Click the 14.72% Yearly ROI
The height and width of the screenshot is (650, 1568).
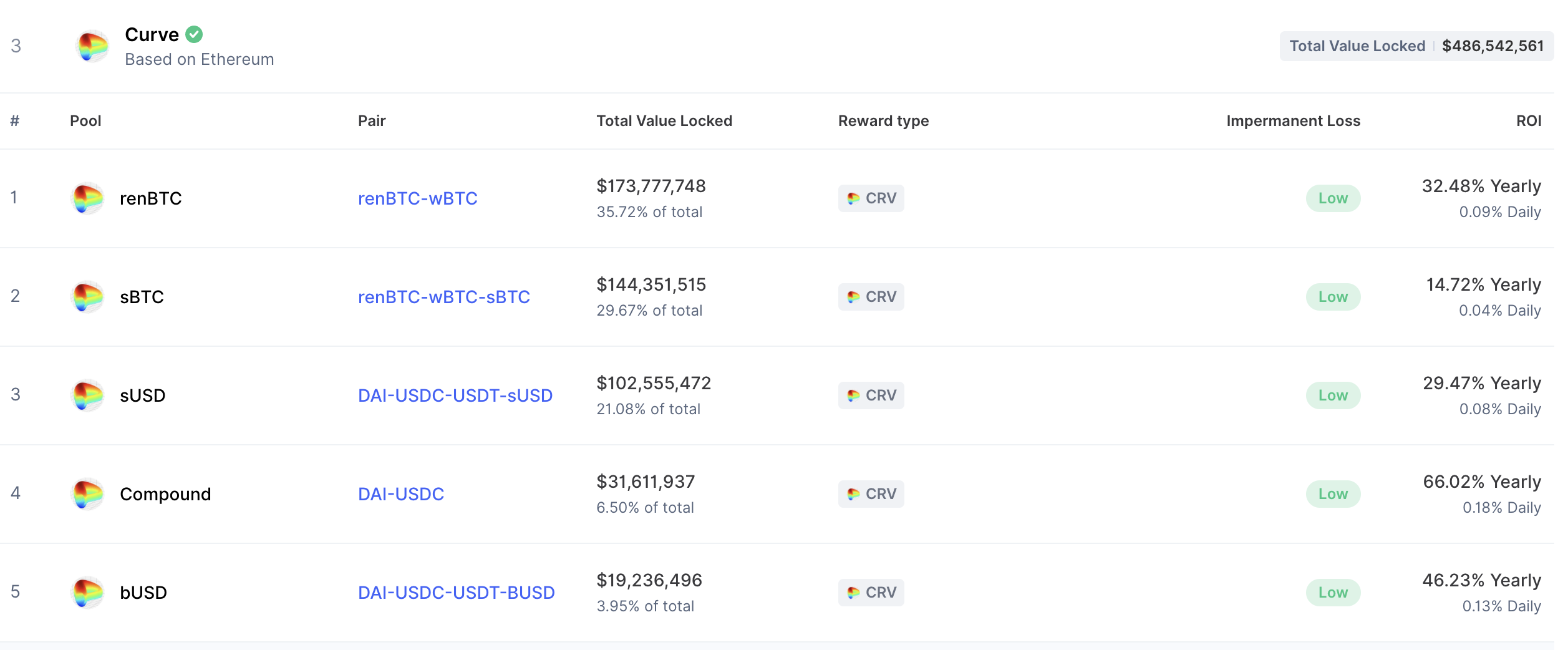[1484, 284]
